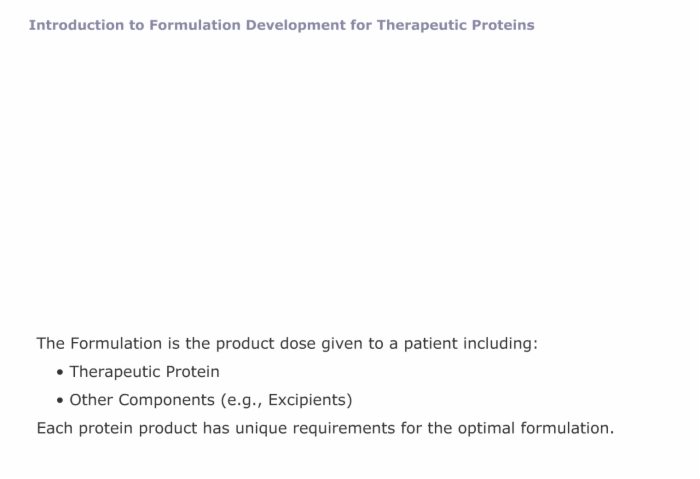Click the text '(e.g., Excipients)'
700x479 pixels.
pos(287,400)
